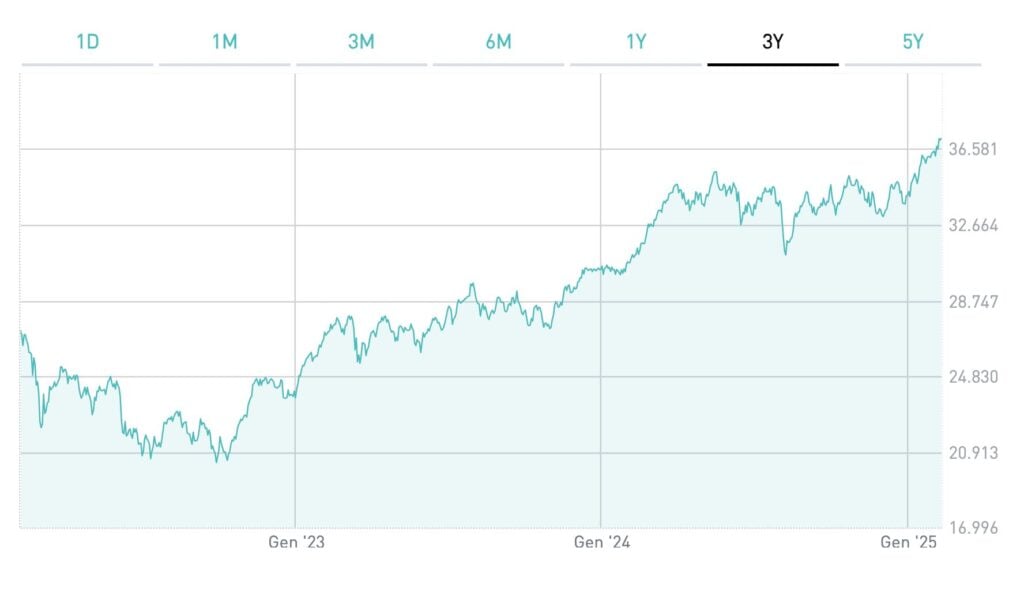Select the 36.581 price level label
Screen dimensions: 1024x604
coord(974,148)
